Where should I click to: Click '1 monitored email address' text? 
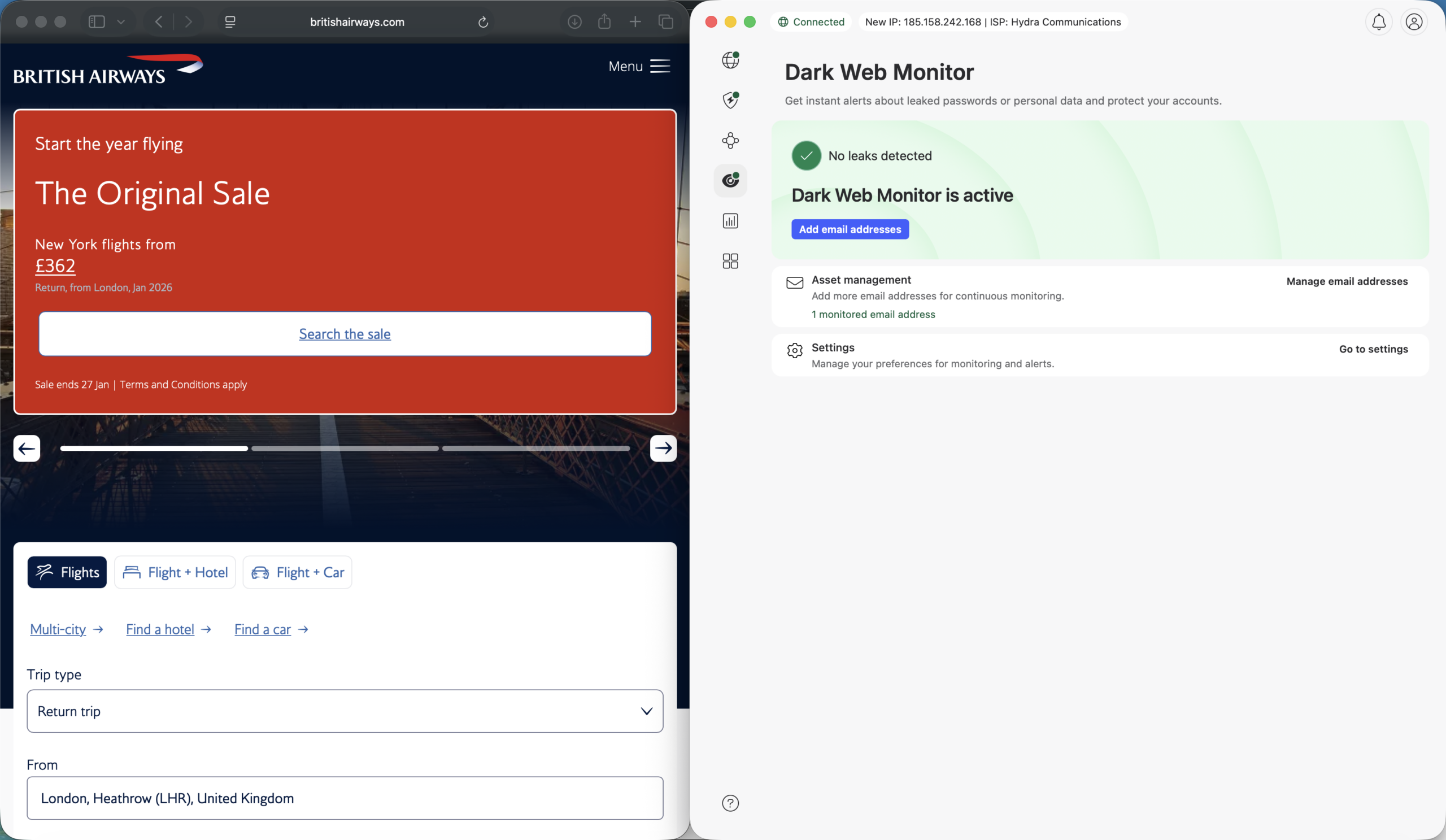pyautogui.click(x=873, y=315)
